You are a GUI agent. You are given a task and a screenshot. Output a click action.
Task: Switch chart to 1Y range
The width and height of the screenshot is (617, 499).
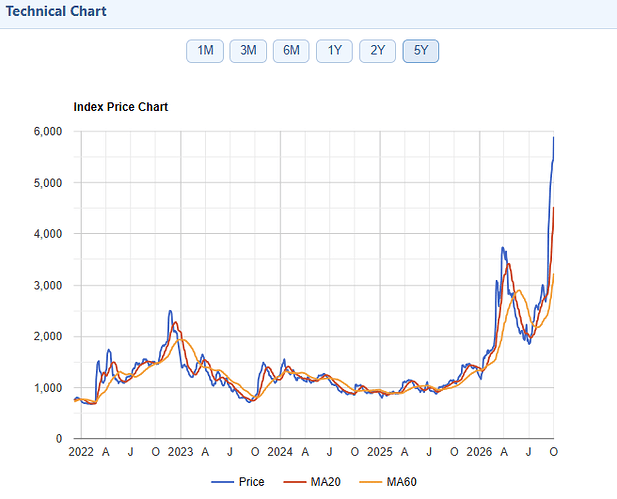(x=334, y=51)
